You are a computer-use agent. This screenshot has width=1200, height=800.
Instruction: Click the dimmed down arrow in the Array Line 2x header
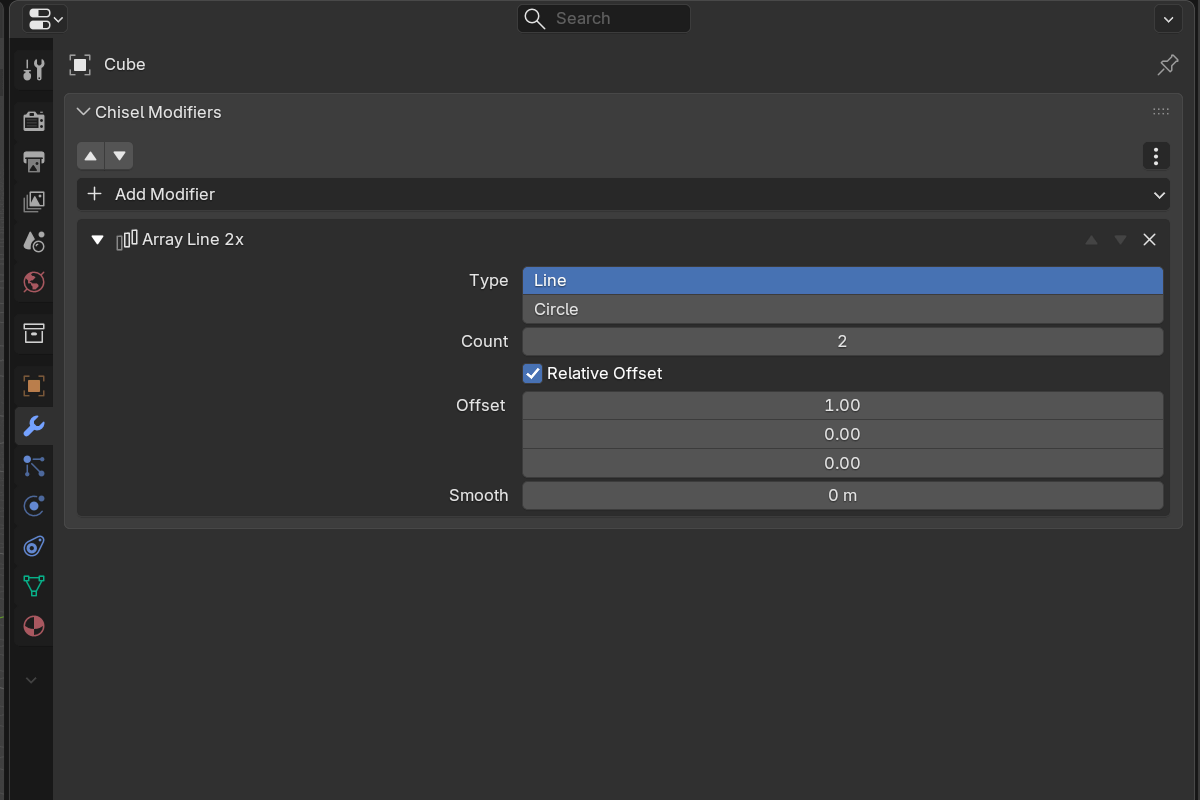tap(1120, 240)
